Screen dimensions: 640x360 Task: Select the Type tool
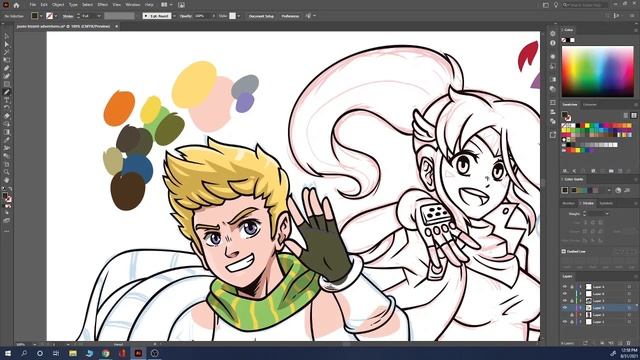point(7,100)
